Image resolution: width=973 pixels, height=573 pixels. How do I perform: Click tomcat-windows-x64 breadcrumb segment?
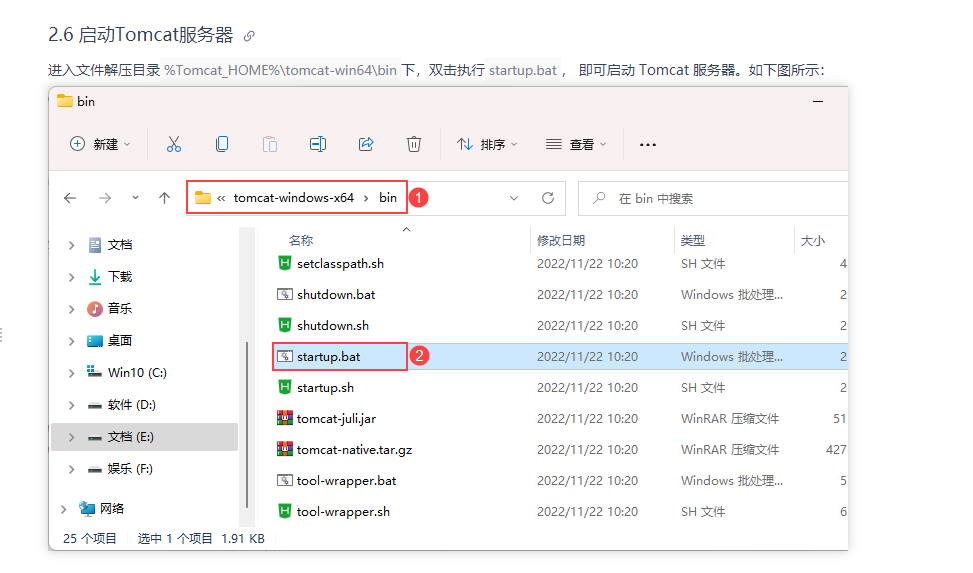294,198
